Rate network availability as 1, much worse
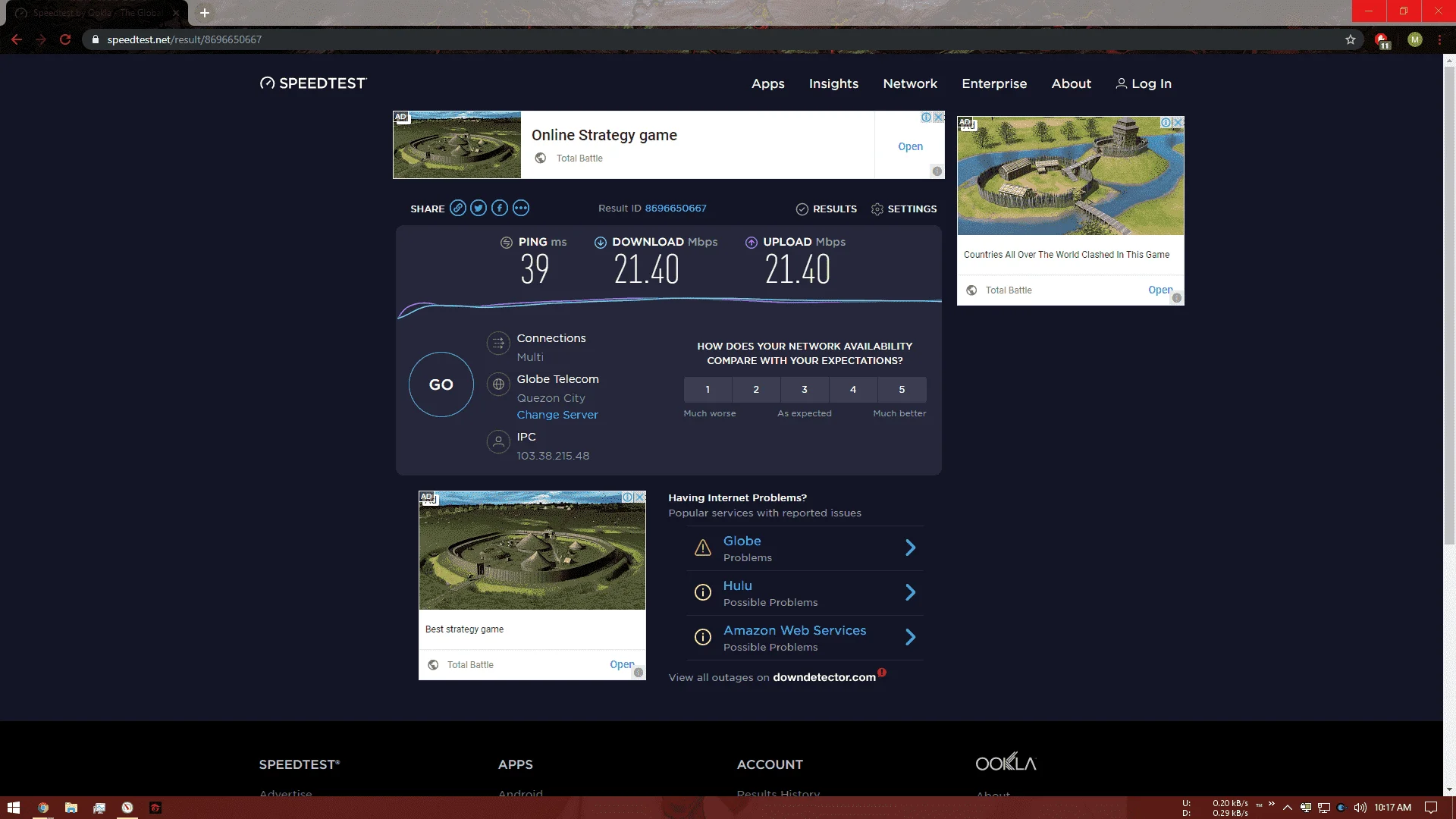1456x819 pixels. [708, 390]
